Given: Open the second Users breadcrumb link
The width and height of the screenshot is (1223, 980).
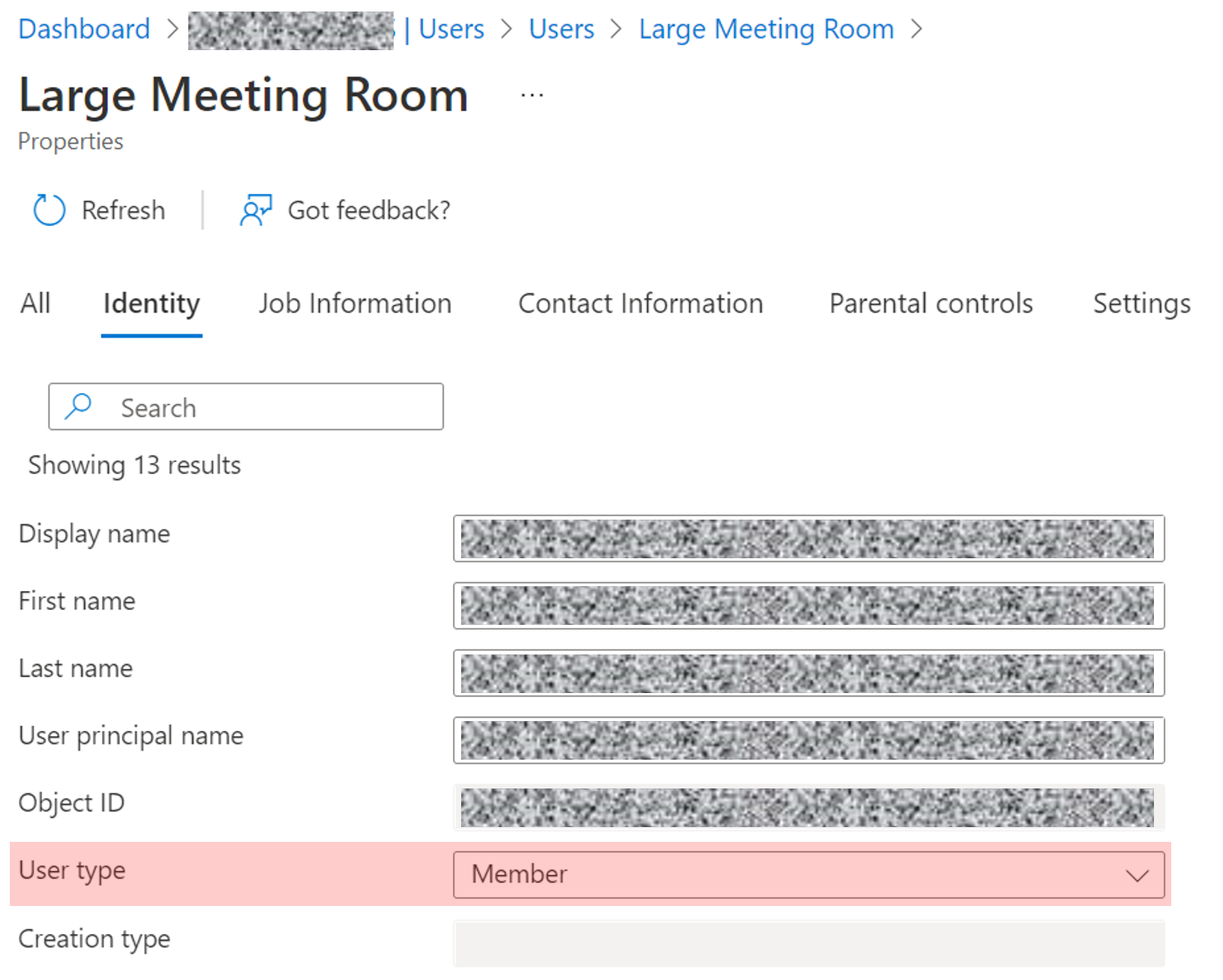Looking at the screenshot, I should [x=561, y=29].
